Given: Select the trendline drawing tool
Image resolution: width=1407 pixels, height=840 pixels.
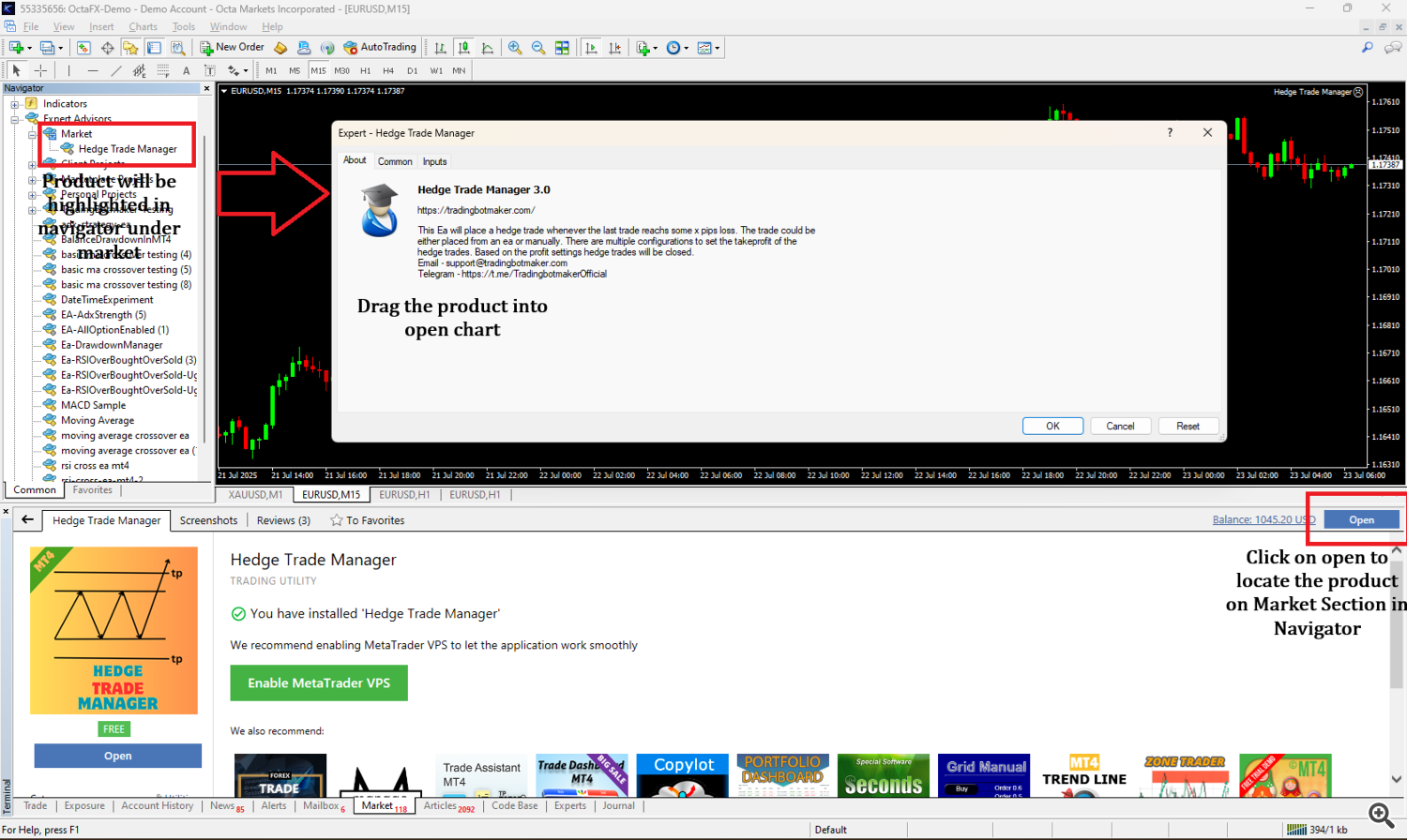Looking at the screenshot, I should click(x=115, y=70).
